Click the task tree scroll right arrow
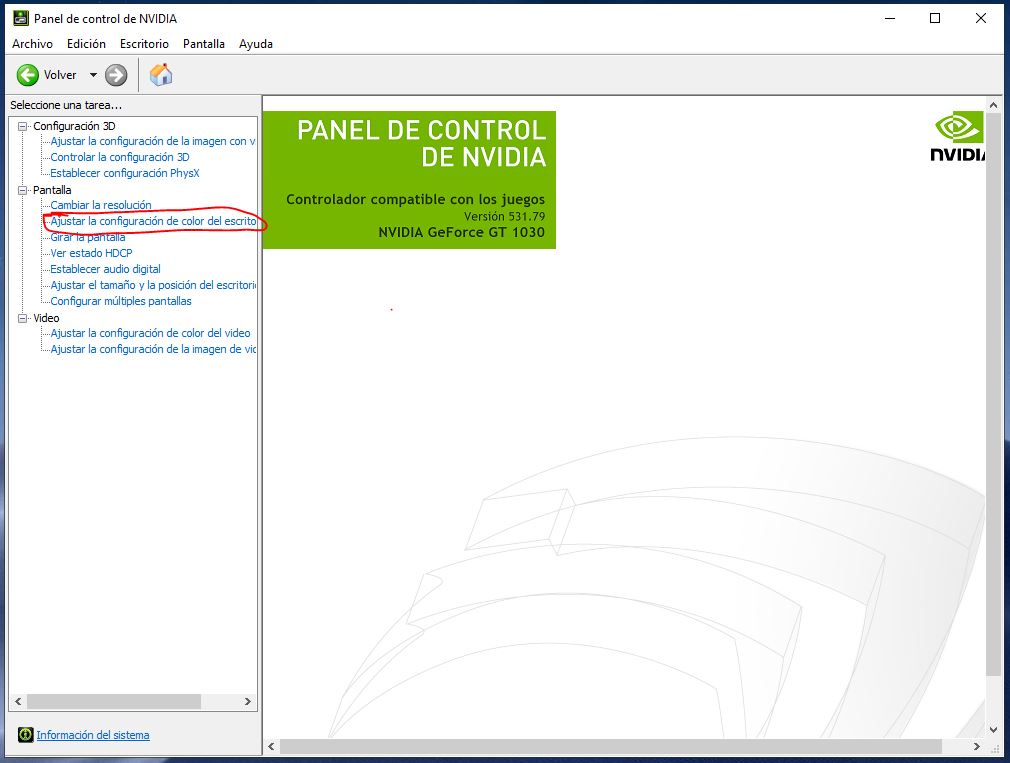 (x=248, y=701)
